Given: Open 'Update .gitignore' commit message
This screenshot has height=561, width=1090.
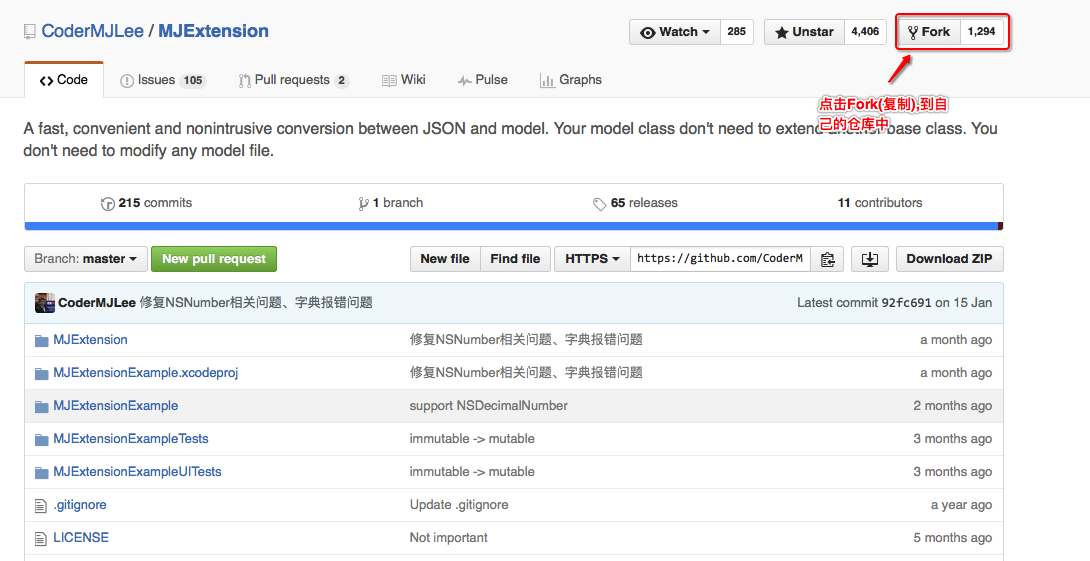Looking at the screenshot, I should click(x=459, y=505).
